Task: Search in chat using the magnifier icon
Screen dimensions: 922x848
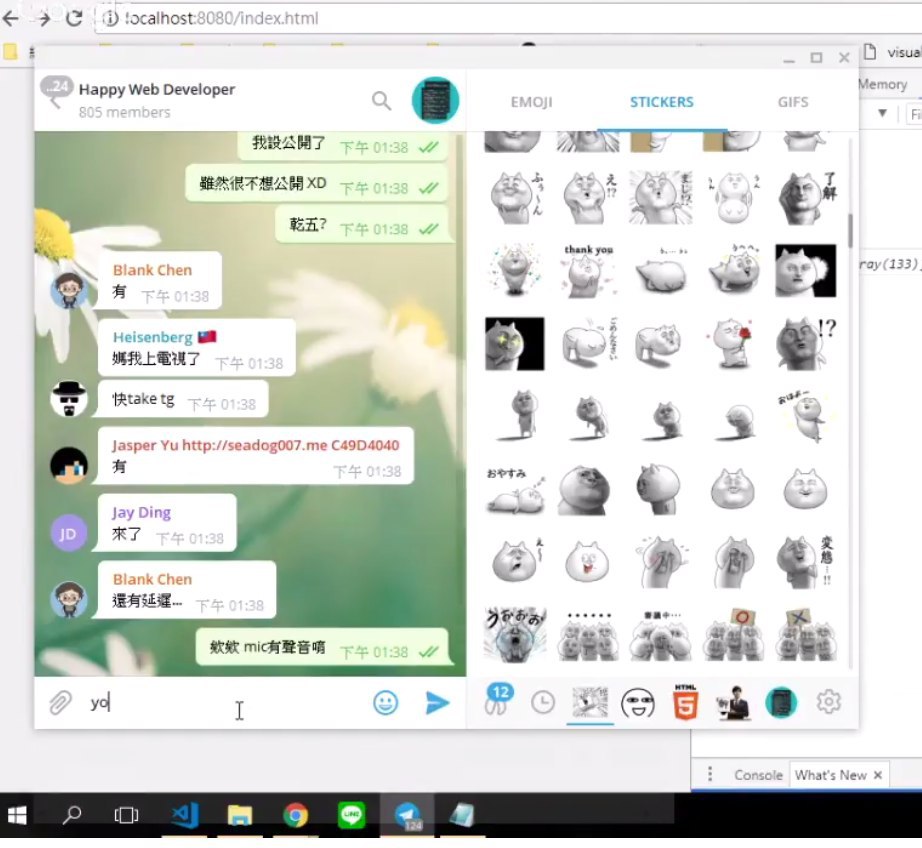Action: tap(381, 100)
